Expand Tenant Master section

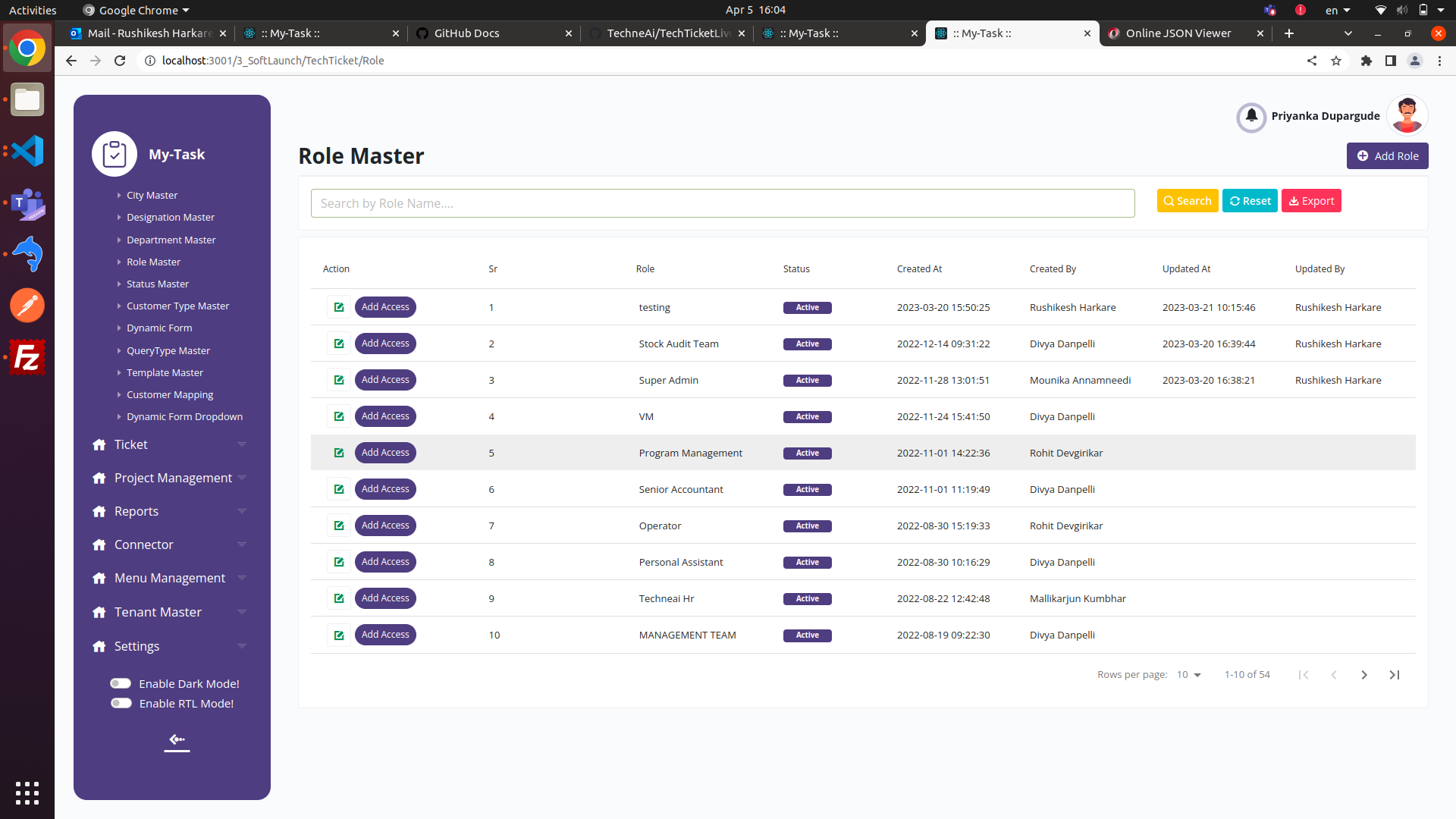170,612
